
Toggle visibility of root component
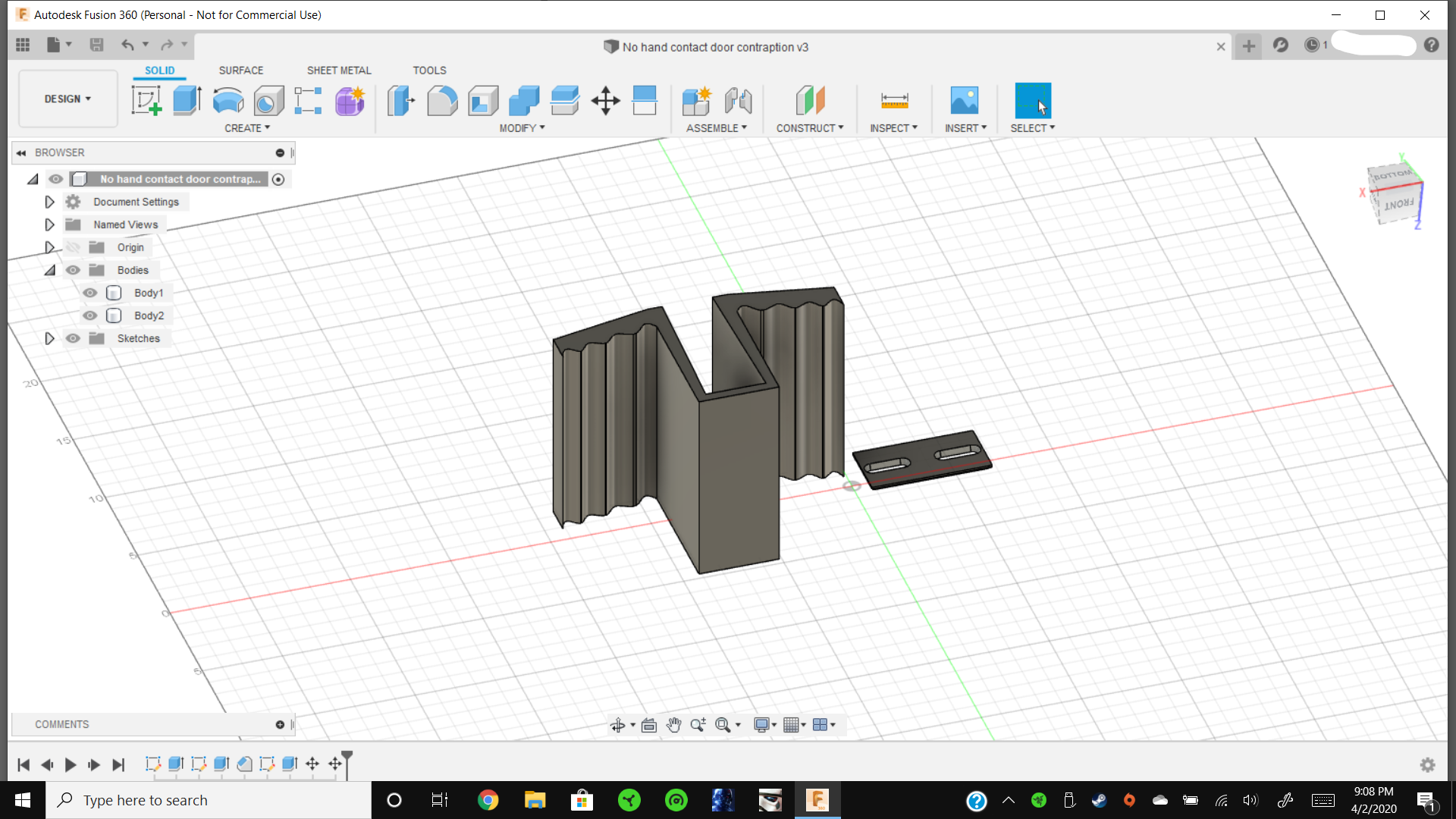click(56, 179)
